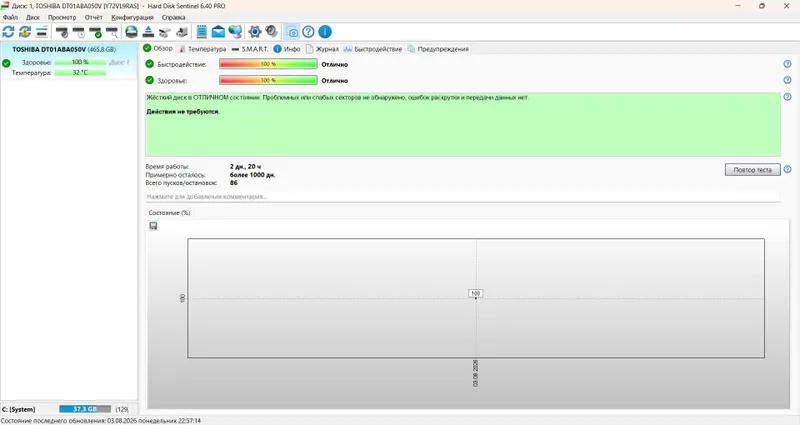Click the horizontal bars toolbar icon

[42, 32]
